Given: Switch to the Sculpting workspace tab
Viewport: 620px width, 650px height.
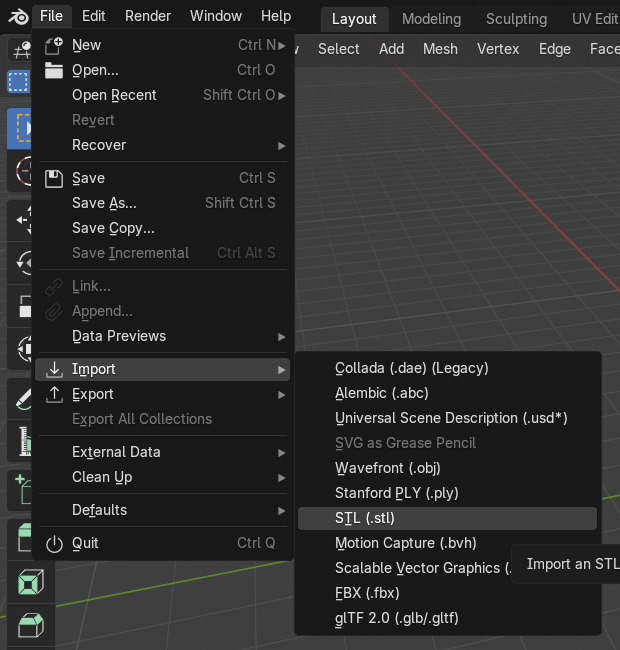Looking at the screenshot, I should coord(516,19).
